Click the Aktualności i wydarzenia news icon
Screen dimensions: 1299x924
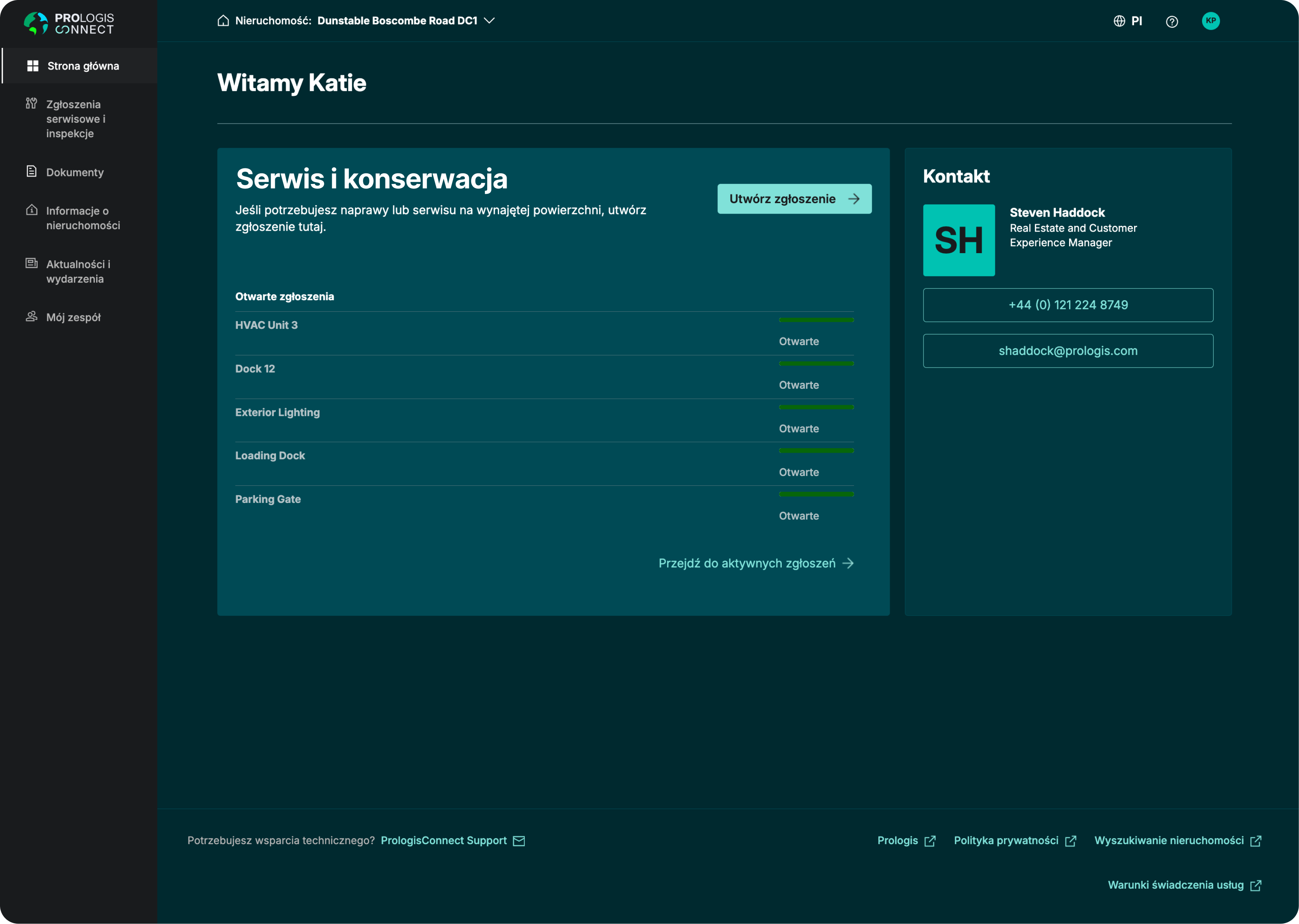31,263
